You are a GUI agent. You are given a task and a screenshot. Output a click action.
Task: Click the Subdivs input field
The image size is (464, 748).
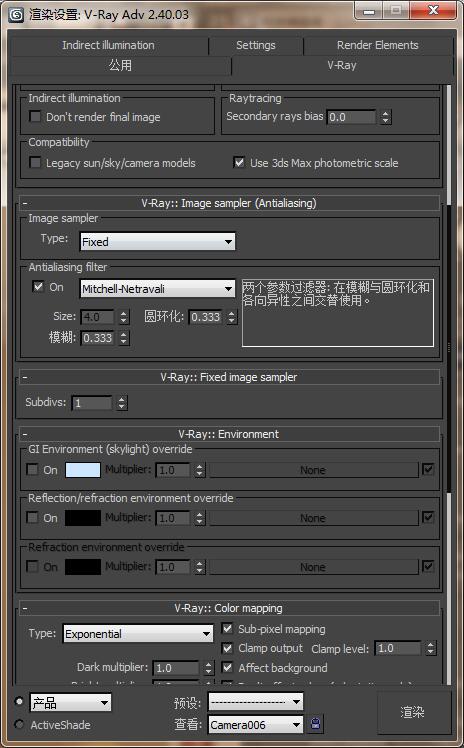point(92,403)
